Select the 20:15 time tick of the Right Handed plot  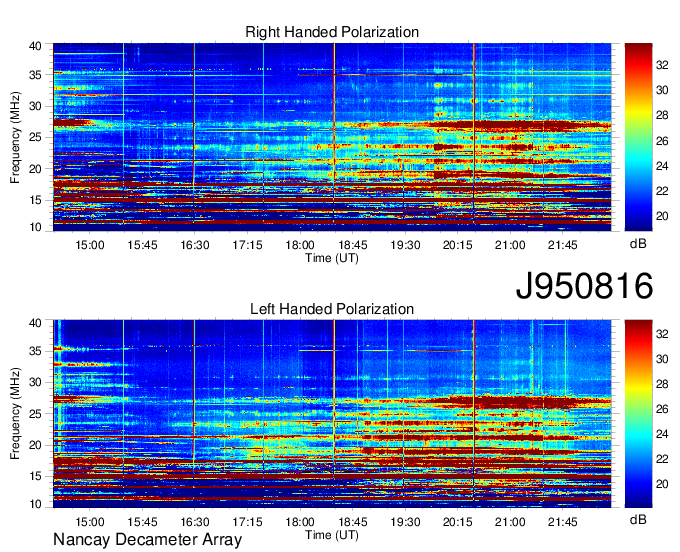coord(458,245)
